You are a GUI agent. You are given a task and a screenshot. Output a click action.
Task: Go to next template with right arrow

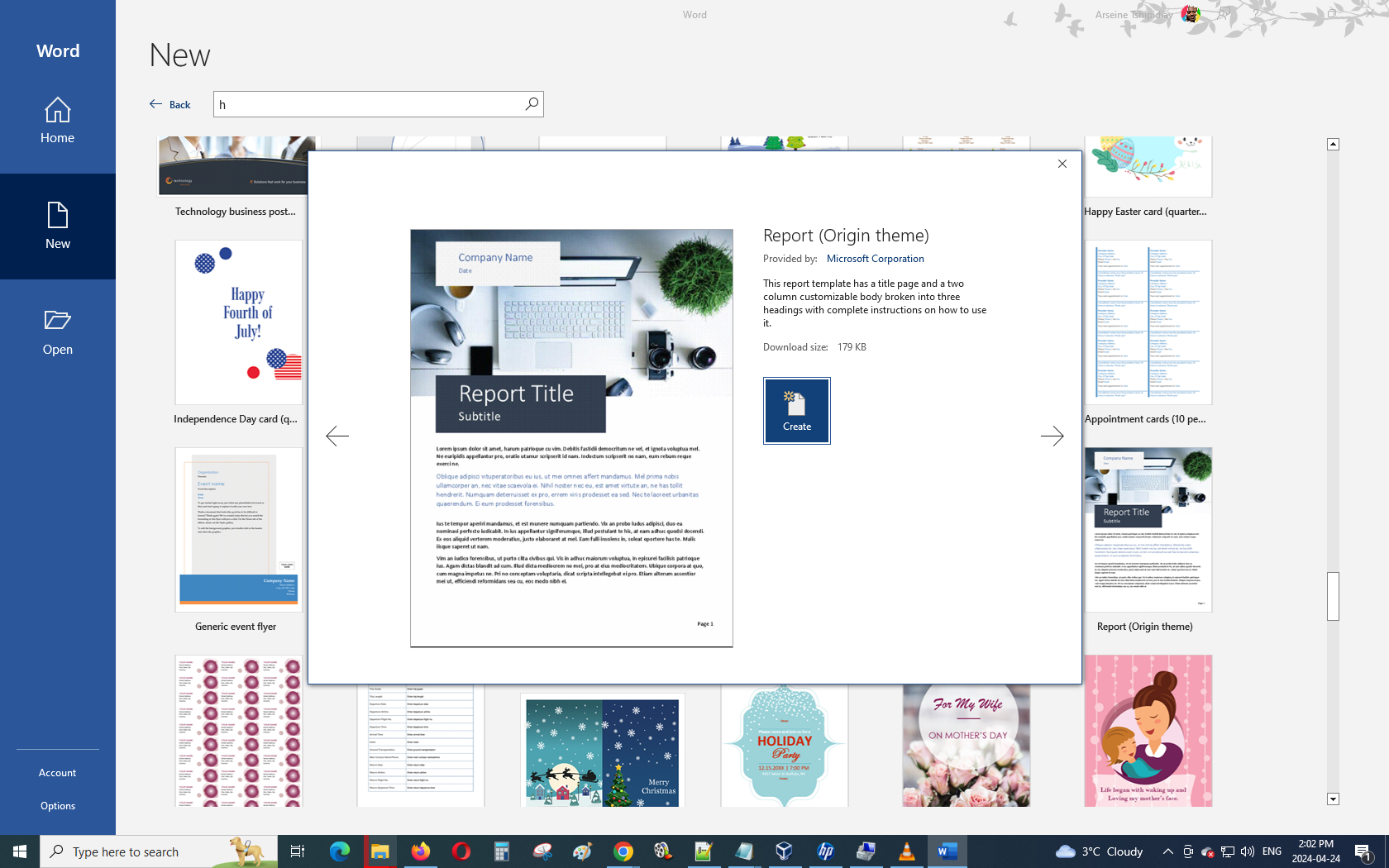[1052, 436]
